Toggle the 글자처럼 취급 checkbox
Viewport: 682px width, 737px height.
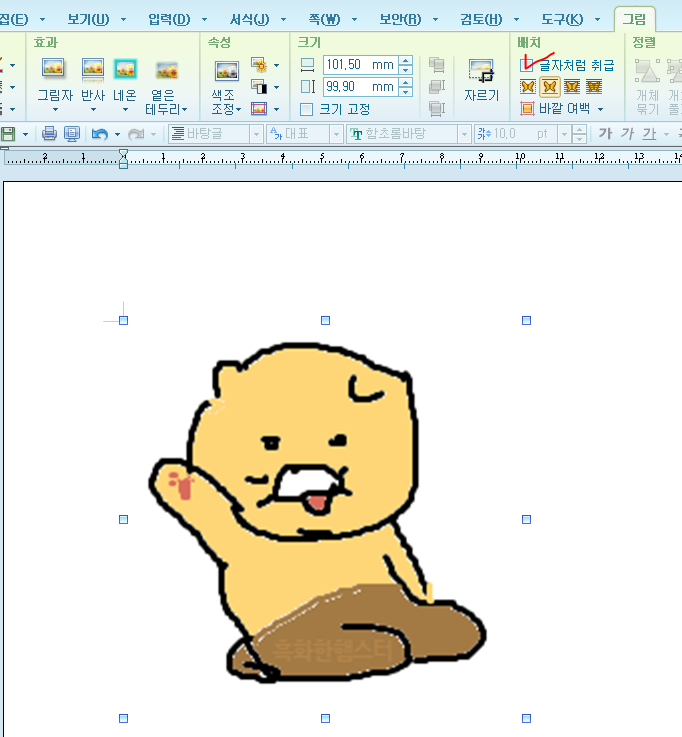tap(526, 65)
